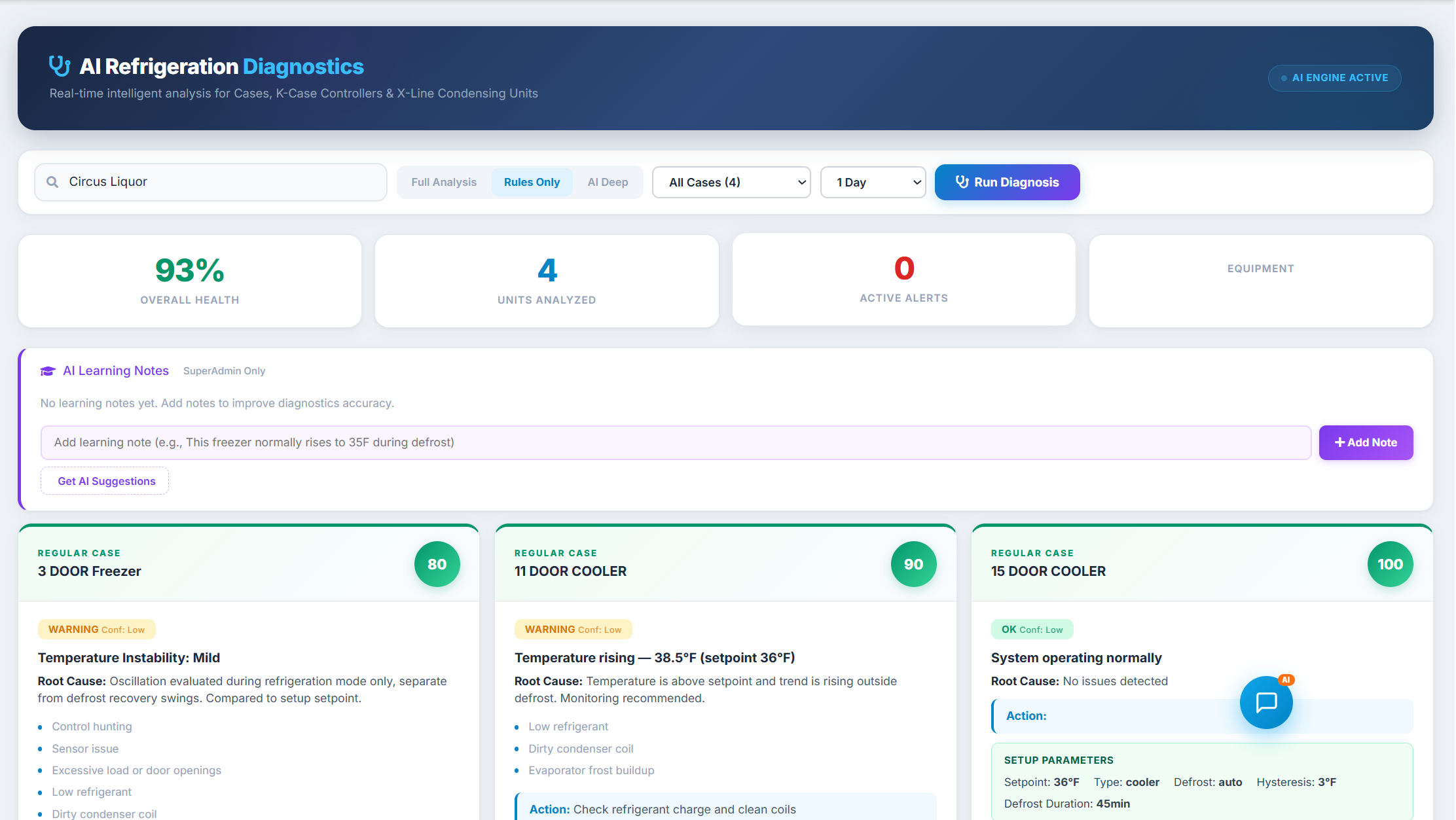Click the 80 health score badge
The width and height of the screenshot is (1456, 820).
tap(437, 564)
